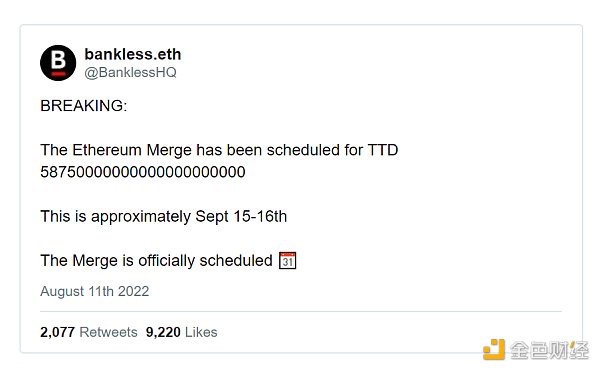Click the @BanklessHQ handle

coord(130,72)
